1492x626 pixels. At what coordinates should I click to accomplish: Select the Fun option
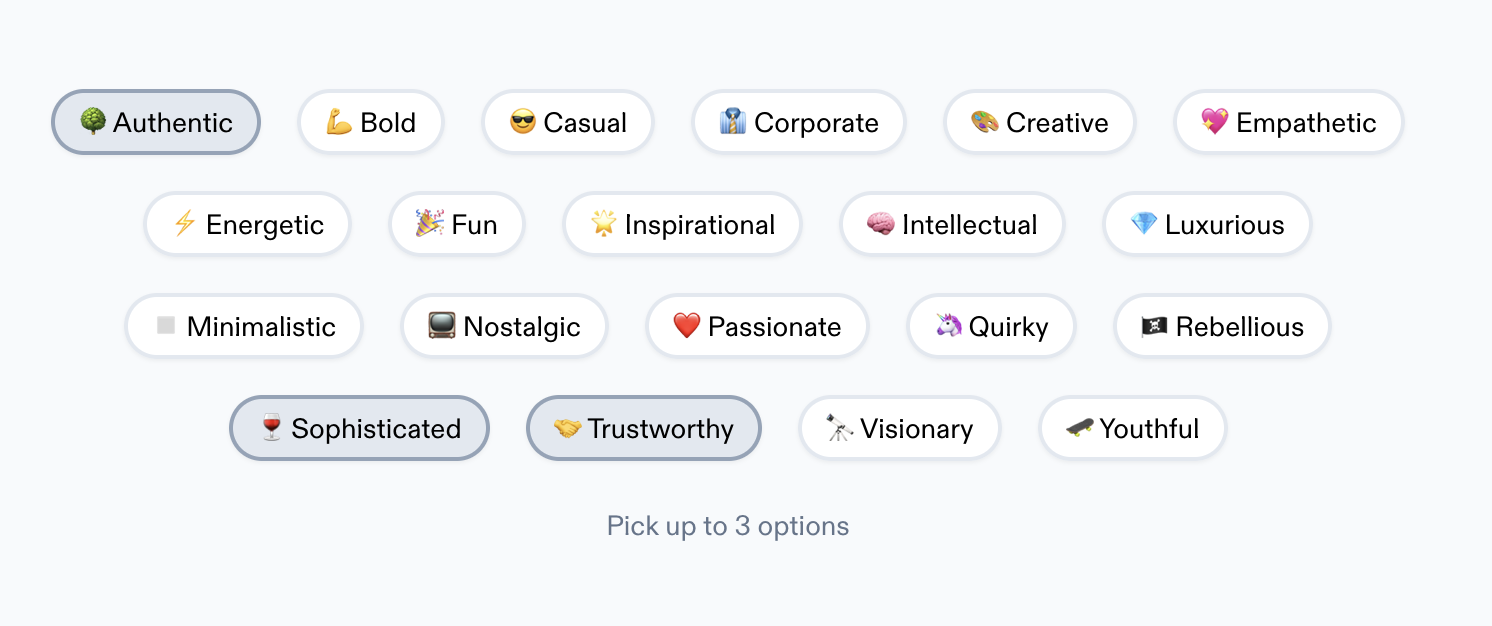457,224
